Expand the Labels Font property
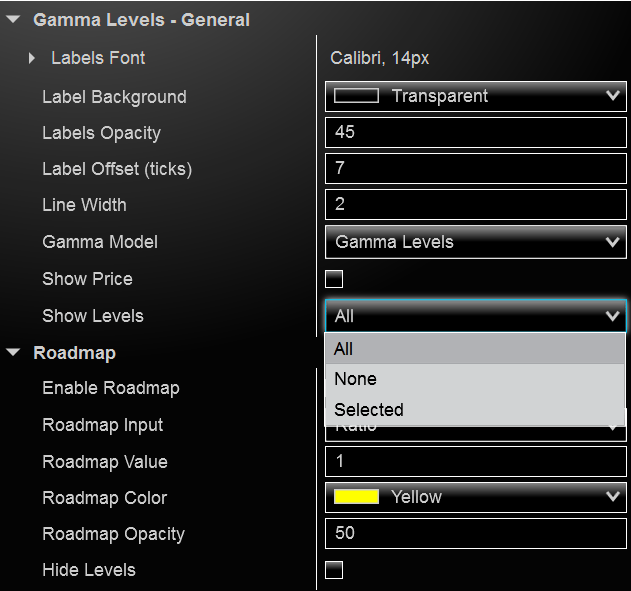 point(32,59)
